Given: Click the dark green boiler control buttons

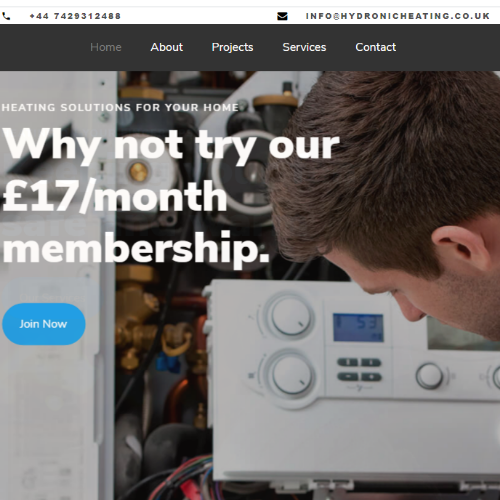Looking at the screenshot, I should click(x=359, y=369).
